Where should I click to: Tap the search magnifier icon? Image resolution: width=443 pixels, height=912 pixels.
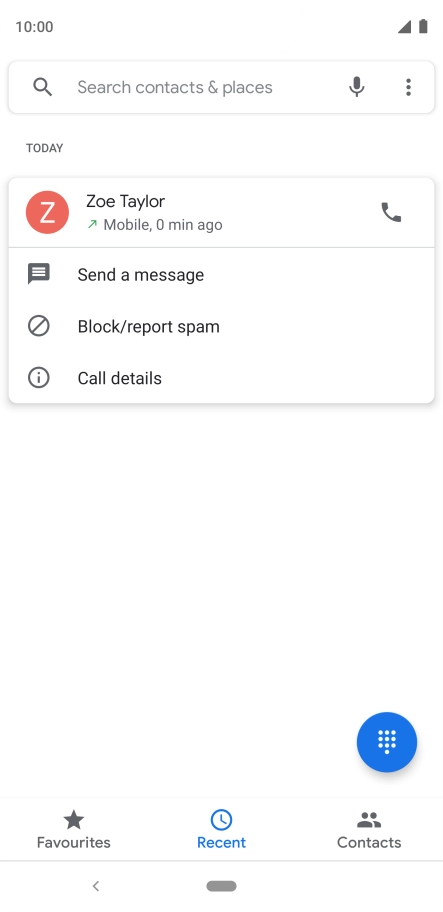tap(42, 87)
